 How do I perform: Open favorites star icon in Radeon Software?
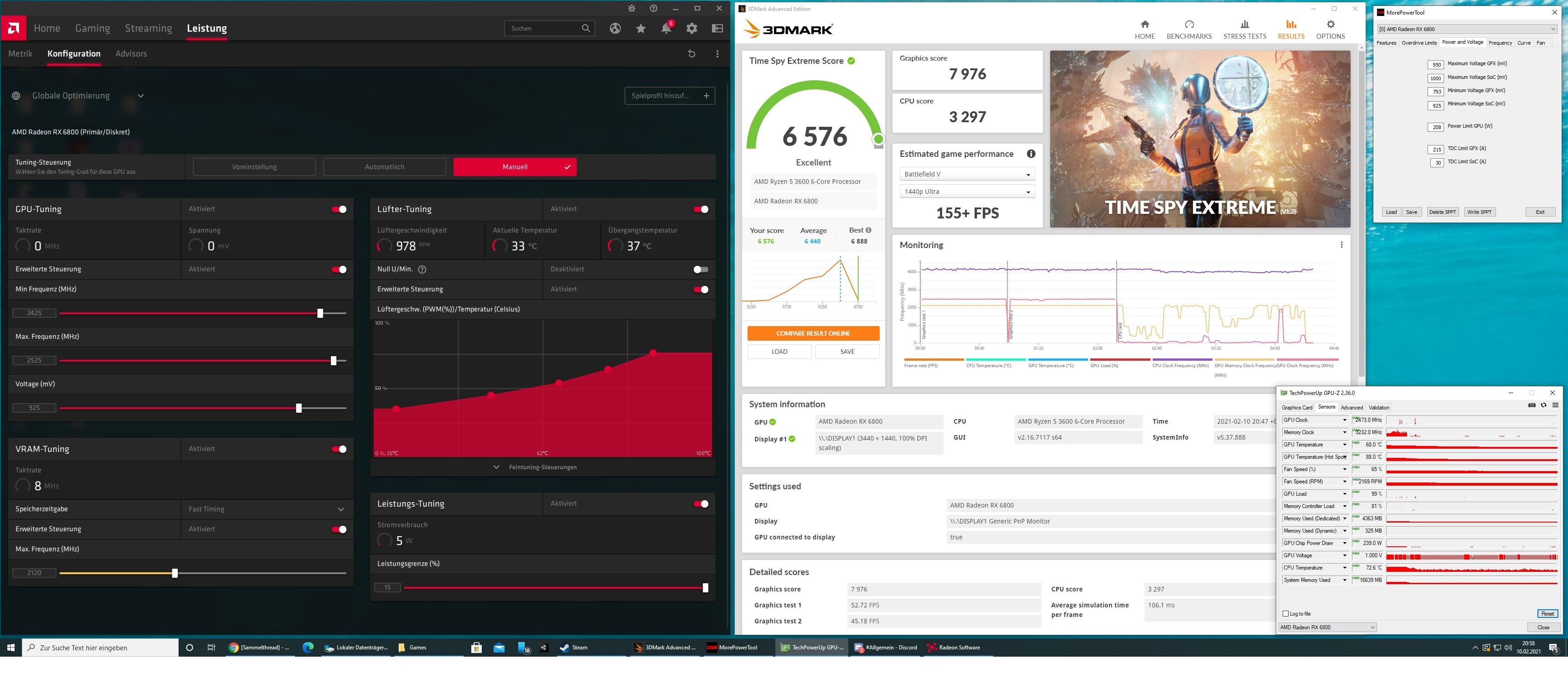[641, 28]
